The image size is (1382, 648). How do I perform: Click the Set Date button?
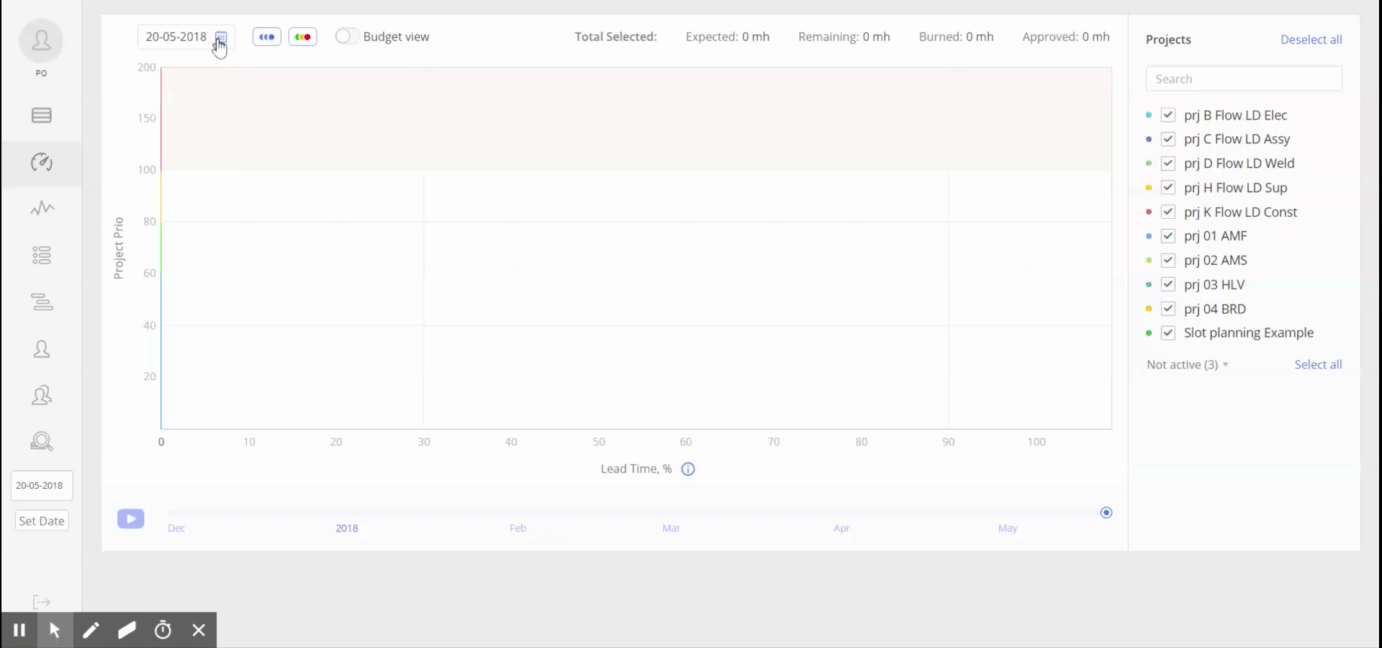(x=41, y=520)
